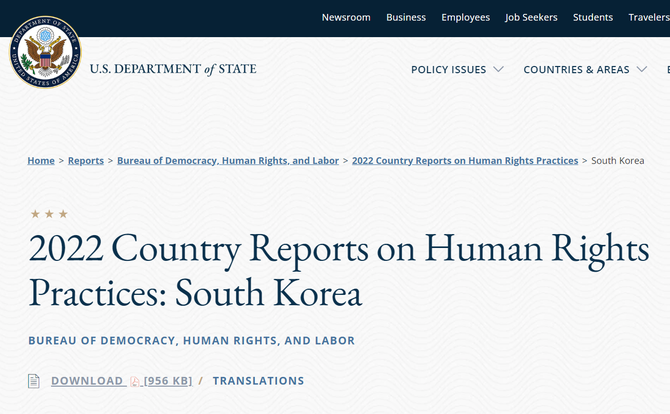Click the Travelers link in top bar
The width and height of the screenshot is (670, 414).
click(x=648, y=17)
